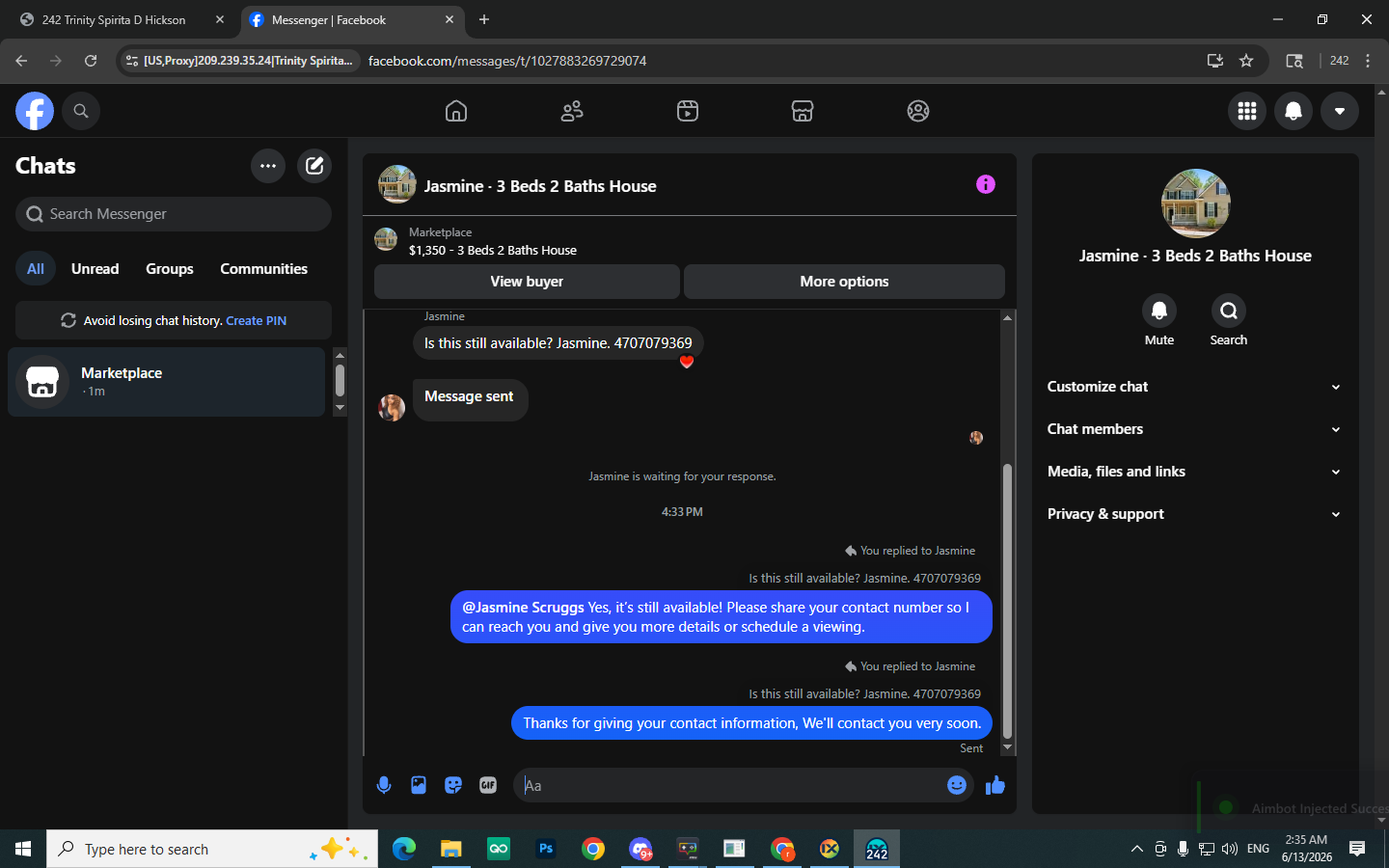Go to Home feed icon
Image resolution: width=1389 pixels, height=868 pixels.
point(456,111)
